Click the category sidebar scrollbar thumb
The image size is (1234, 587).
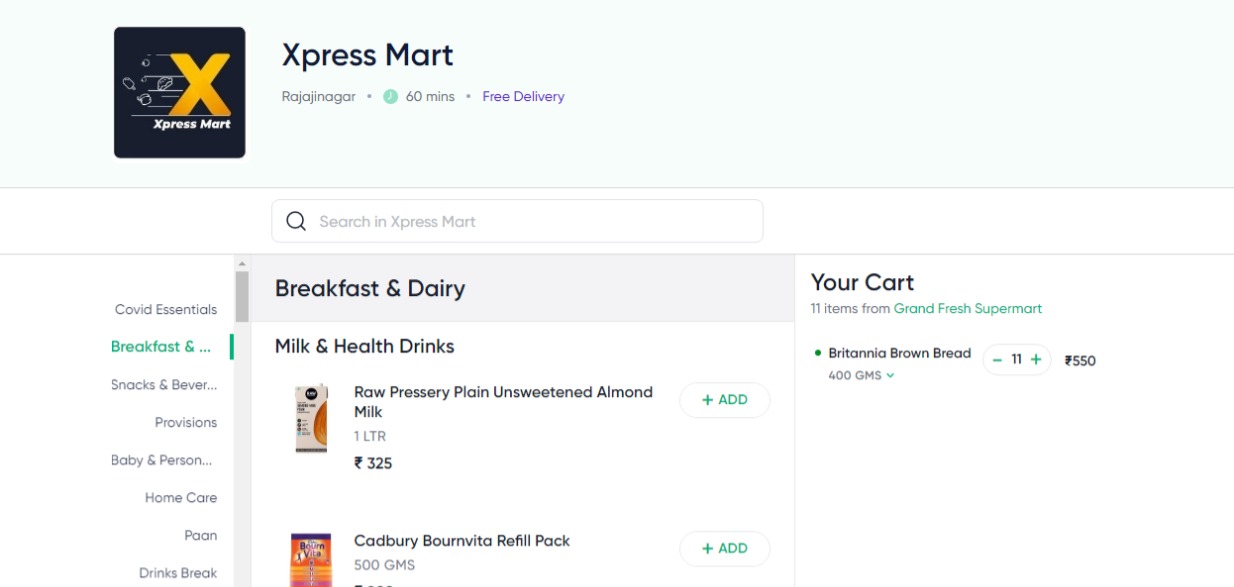242,297
